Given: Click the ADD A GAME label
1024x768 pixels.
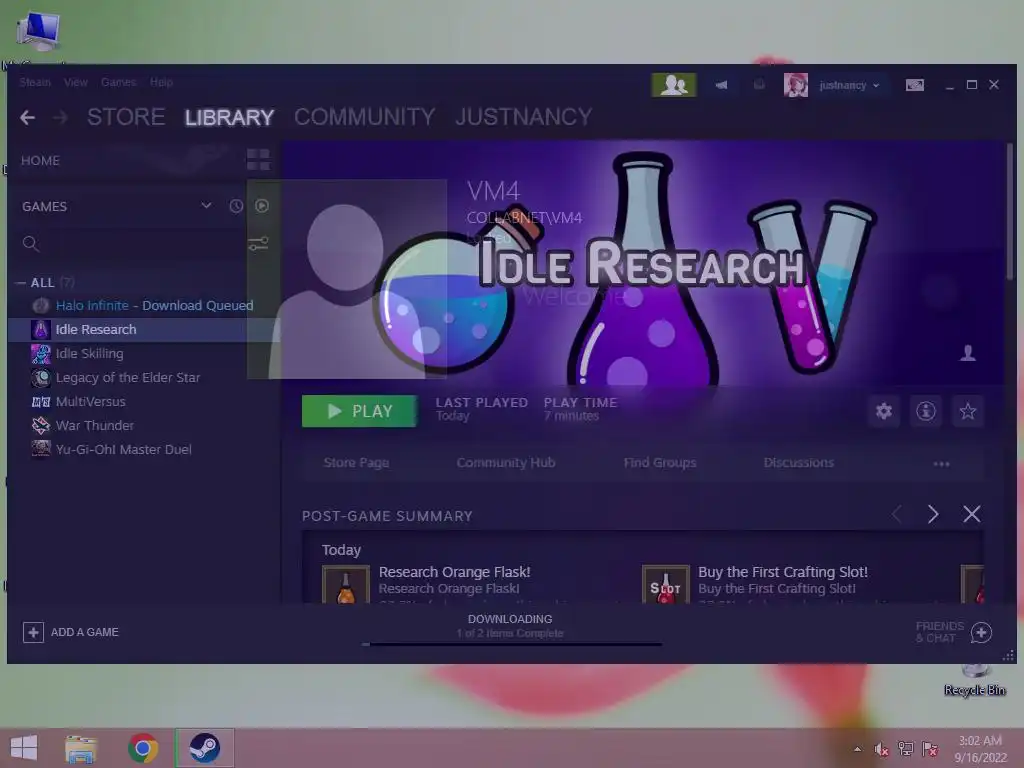Looking at the screenshot, I should click(85, 632).
